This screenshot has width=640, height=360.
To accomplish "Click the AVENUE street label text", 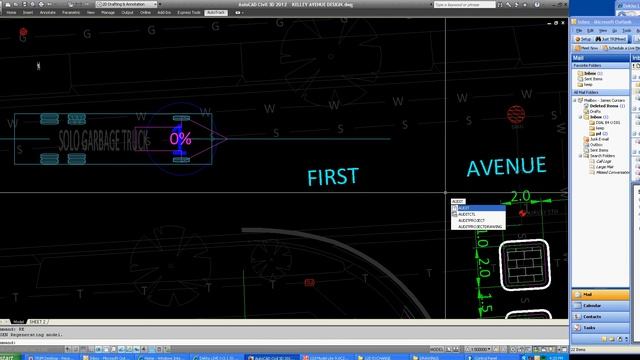I will click(506, 166).
